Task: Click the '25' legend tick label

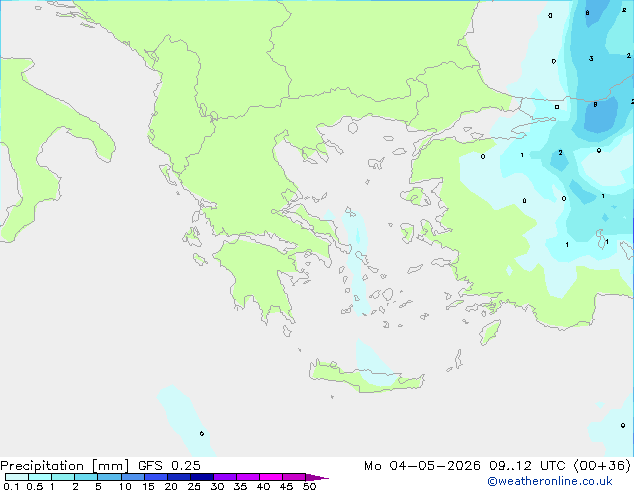Action: [194, 486]
